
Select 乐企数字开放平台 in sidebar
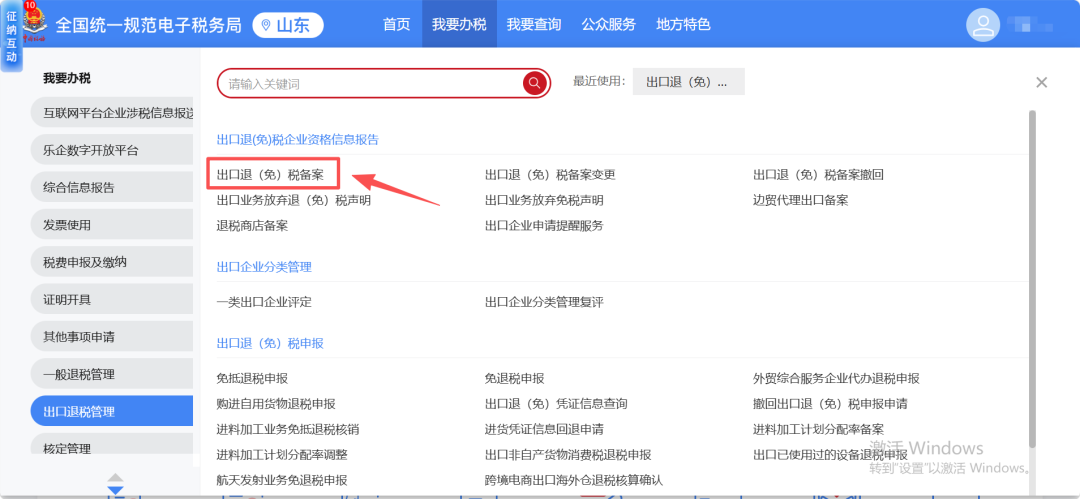112,150
